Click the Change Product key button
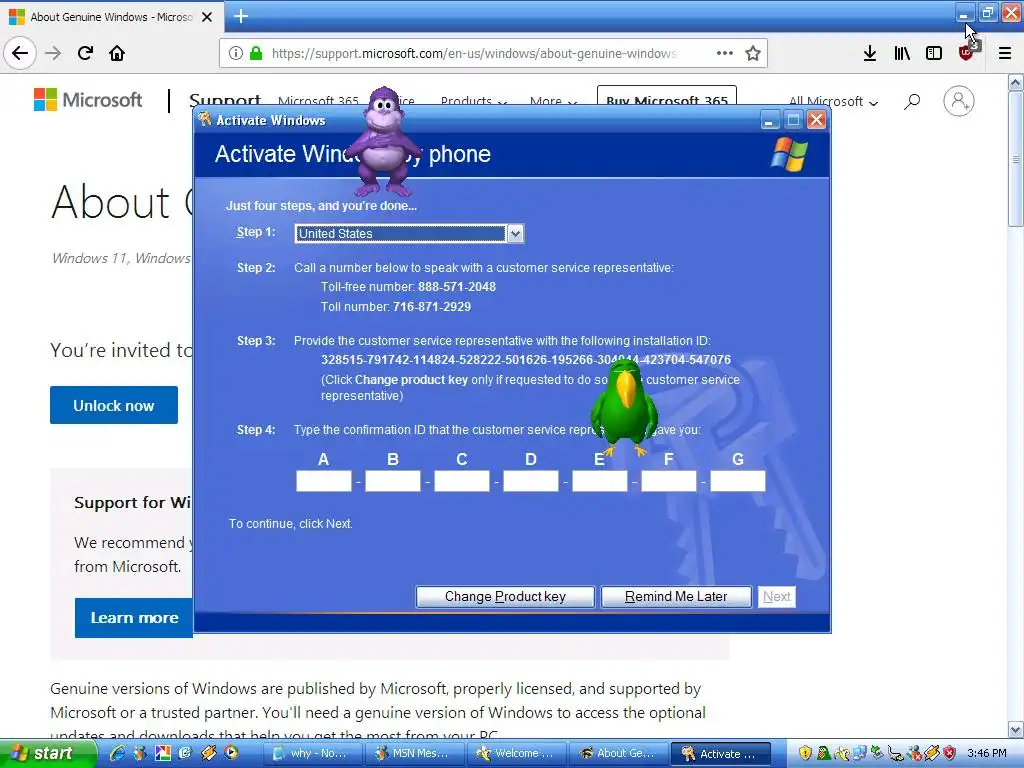This screenshot has height=768, width=1024. (505, 596)
